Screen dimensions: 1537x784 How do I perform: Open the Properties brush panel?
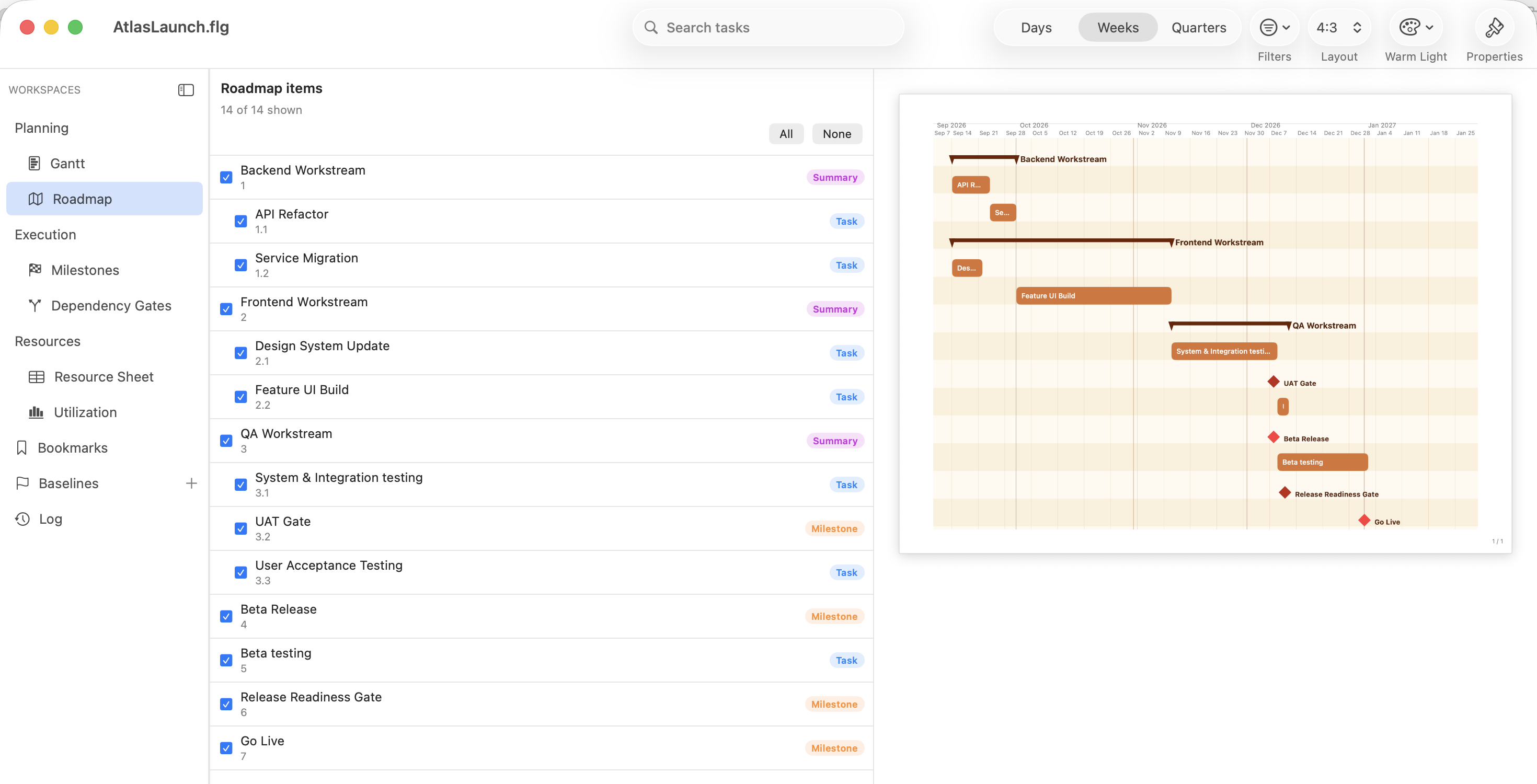1494,28
